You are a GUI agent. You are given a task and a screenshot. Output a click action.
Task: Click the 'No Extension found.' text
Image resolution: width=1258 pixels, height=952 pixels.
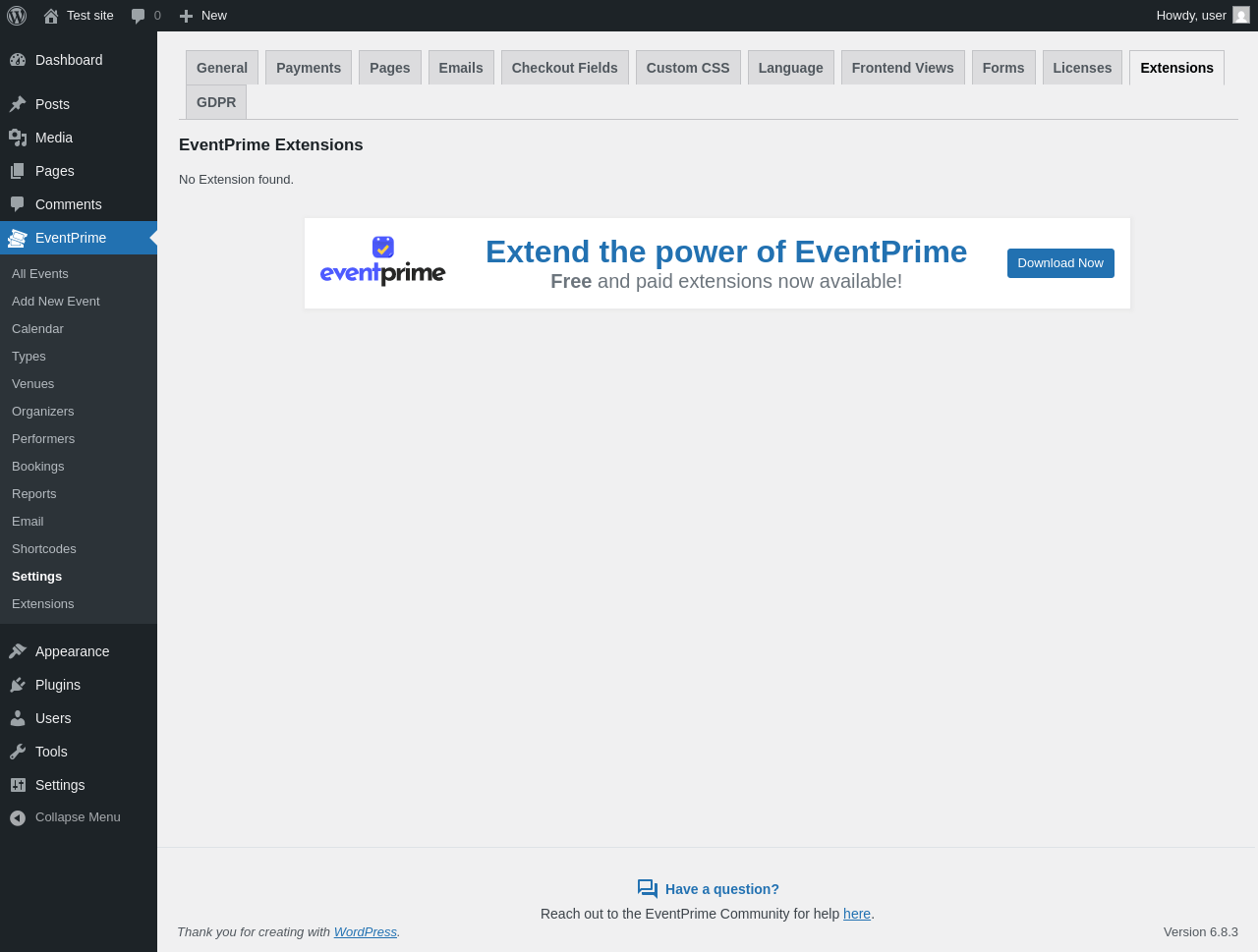[236, 180]
